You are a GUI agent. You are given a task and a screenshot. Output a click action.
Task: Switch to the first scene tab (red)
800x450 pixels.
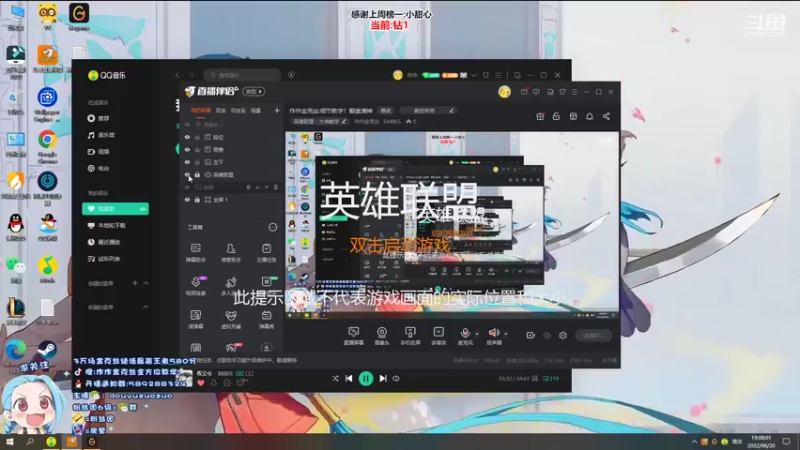201,110
